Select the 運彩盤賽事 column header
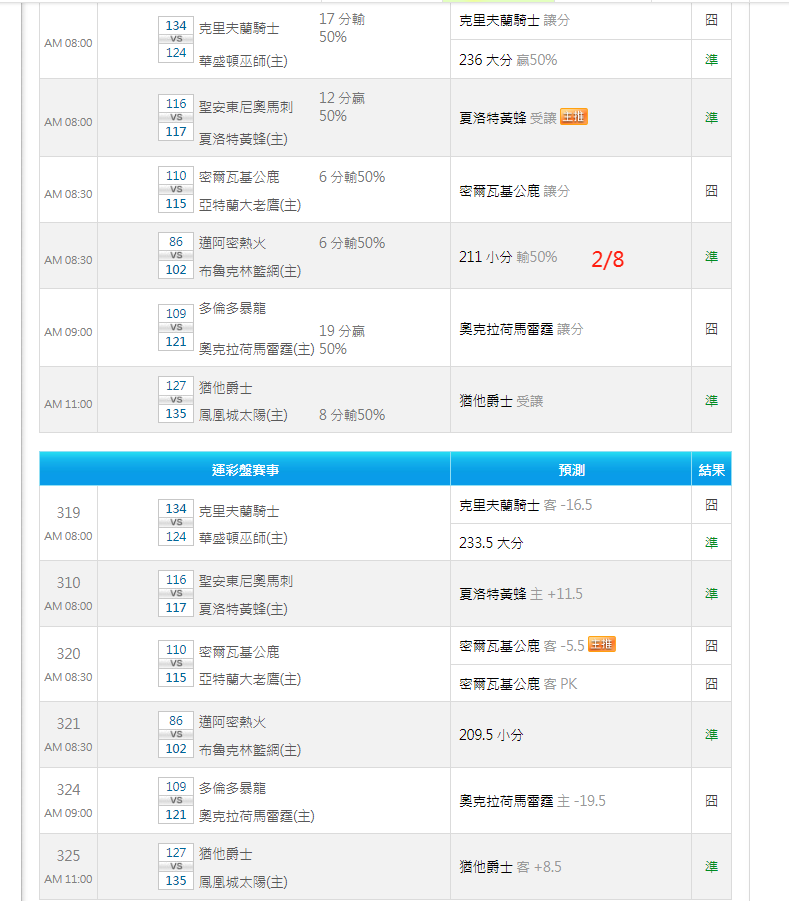The height and width of the screenshot is (901, 789). (244, 469)
